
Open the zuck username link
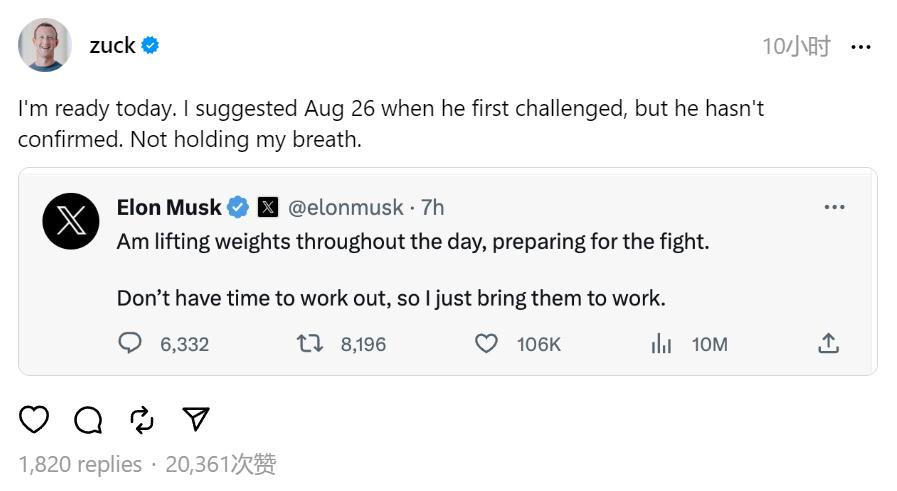coord(112,45)
